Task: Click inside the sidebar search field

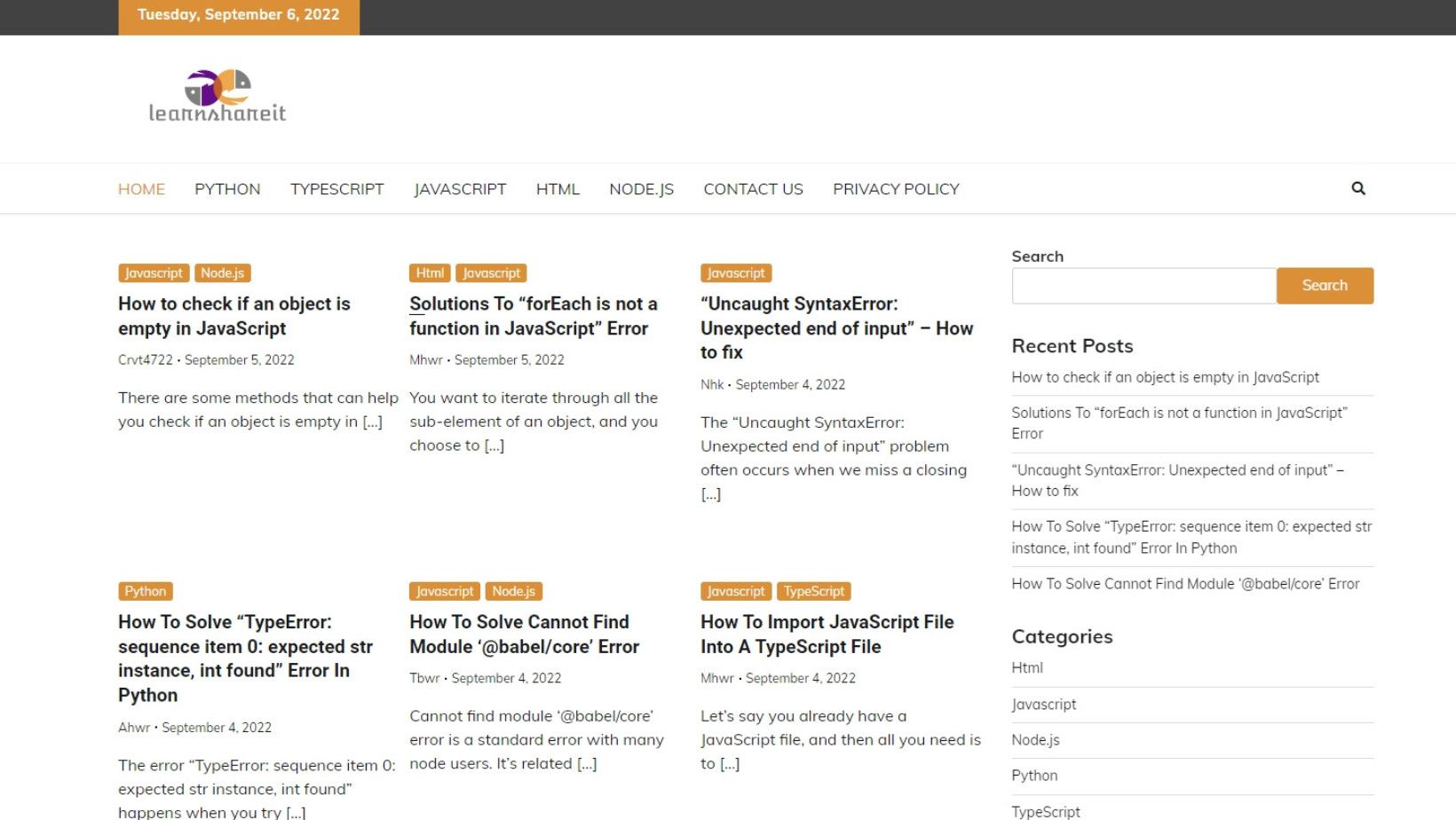Action: [1143, 286]
